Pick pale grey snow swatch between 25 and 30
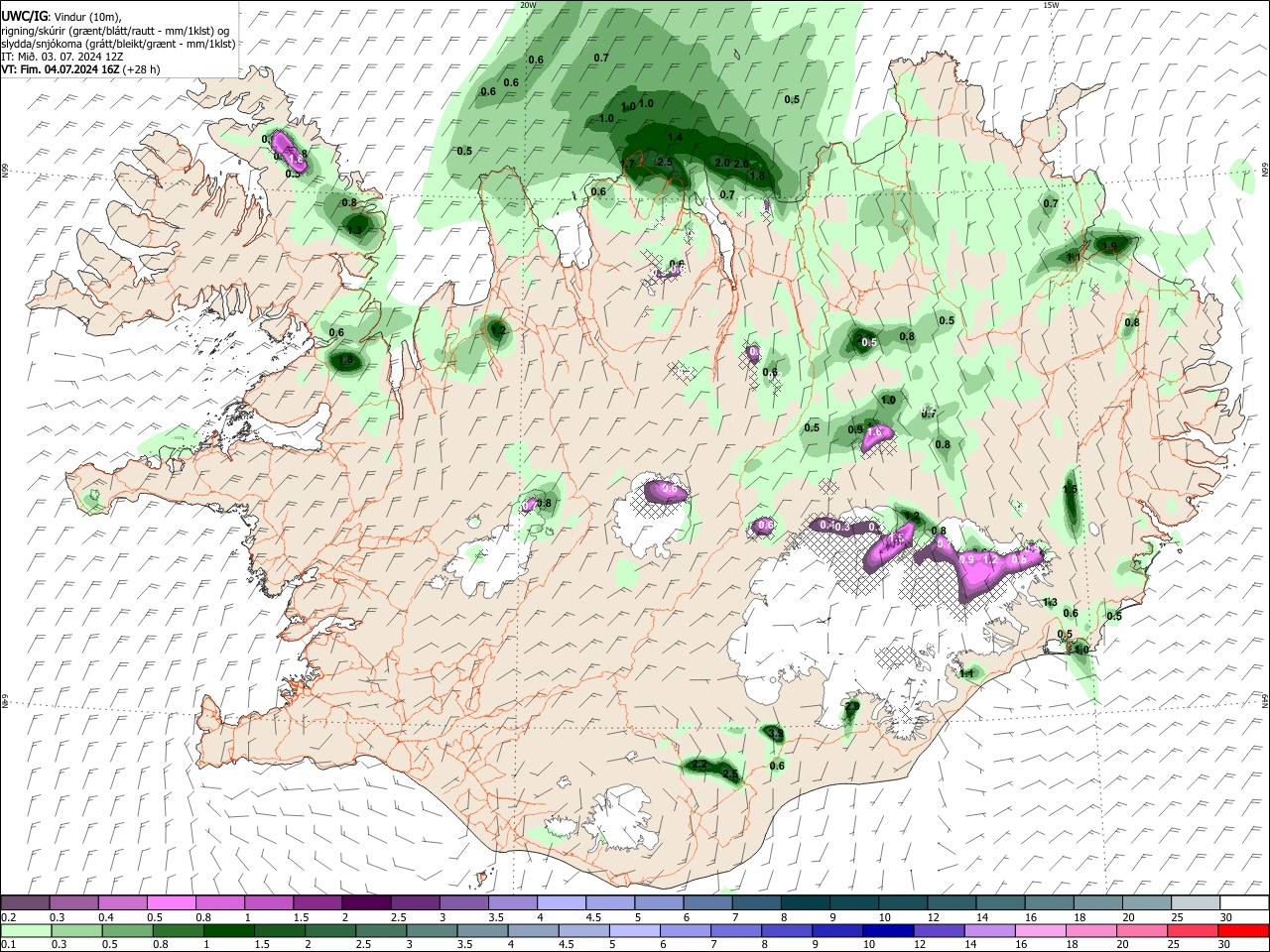The width and height of the screenshot is (1270, 952). pyautogui.click(x=1196, y=902)
